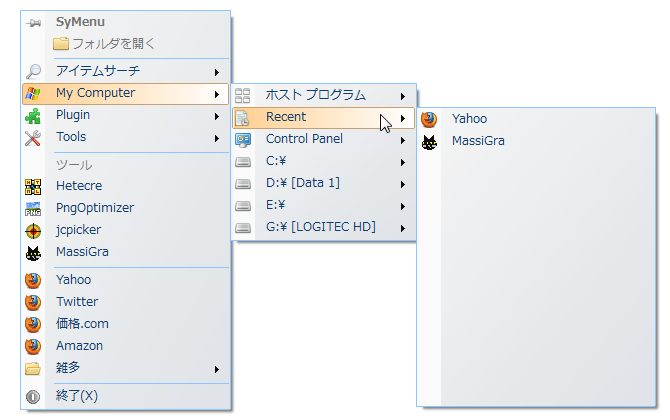
Task: Click the フォルダを開く link
Action: point(104,44)
